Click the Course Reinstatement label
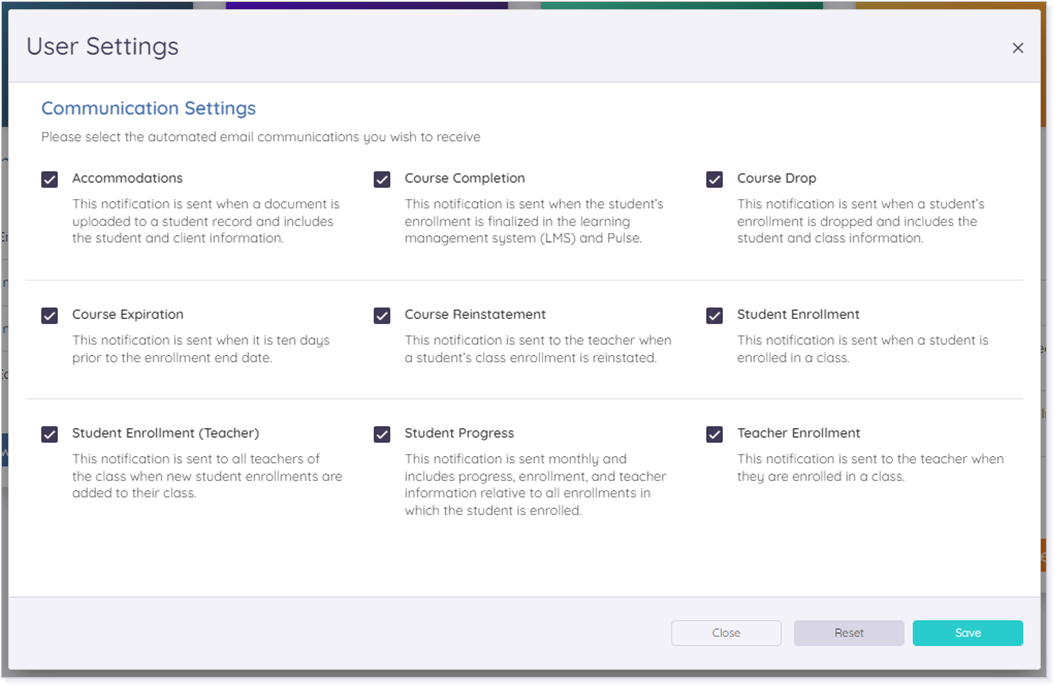 coord(475,315)
